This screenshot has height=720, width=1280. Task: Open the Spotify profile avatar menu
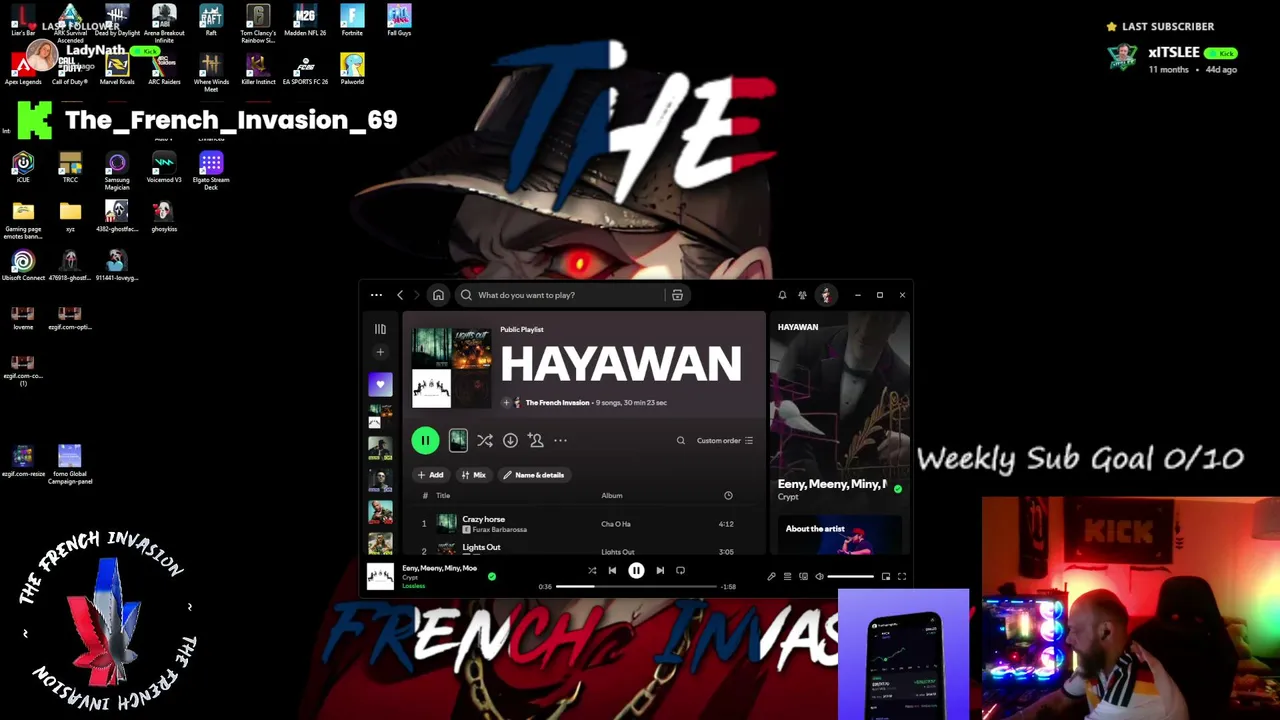point(826,295)
